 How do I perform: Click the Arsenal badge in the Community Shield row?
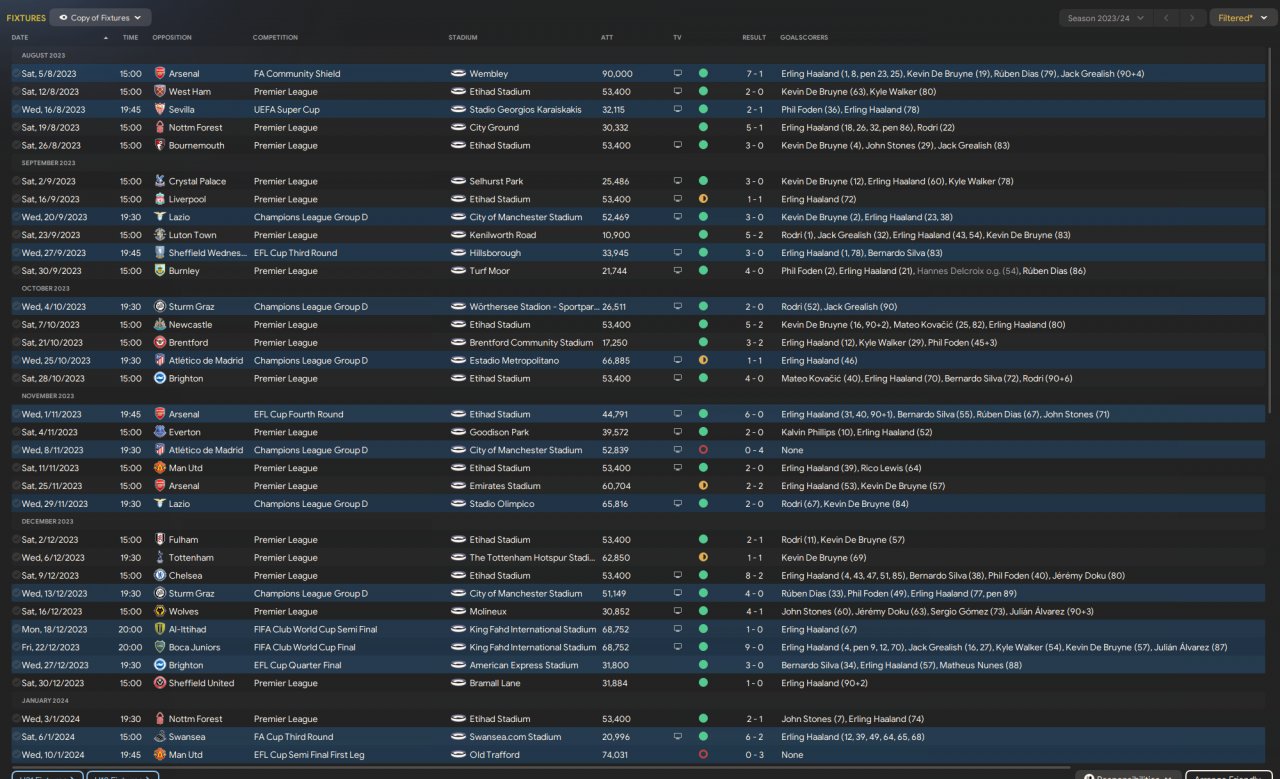coord(160,73)
